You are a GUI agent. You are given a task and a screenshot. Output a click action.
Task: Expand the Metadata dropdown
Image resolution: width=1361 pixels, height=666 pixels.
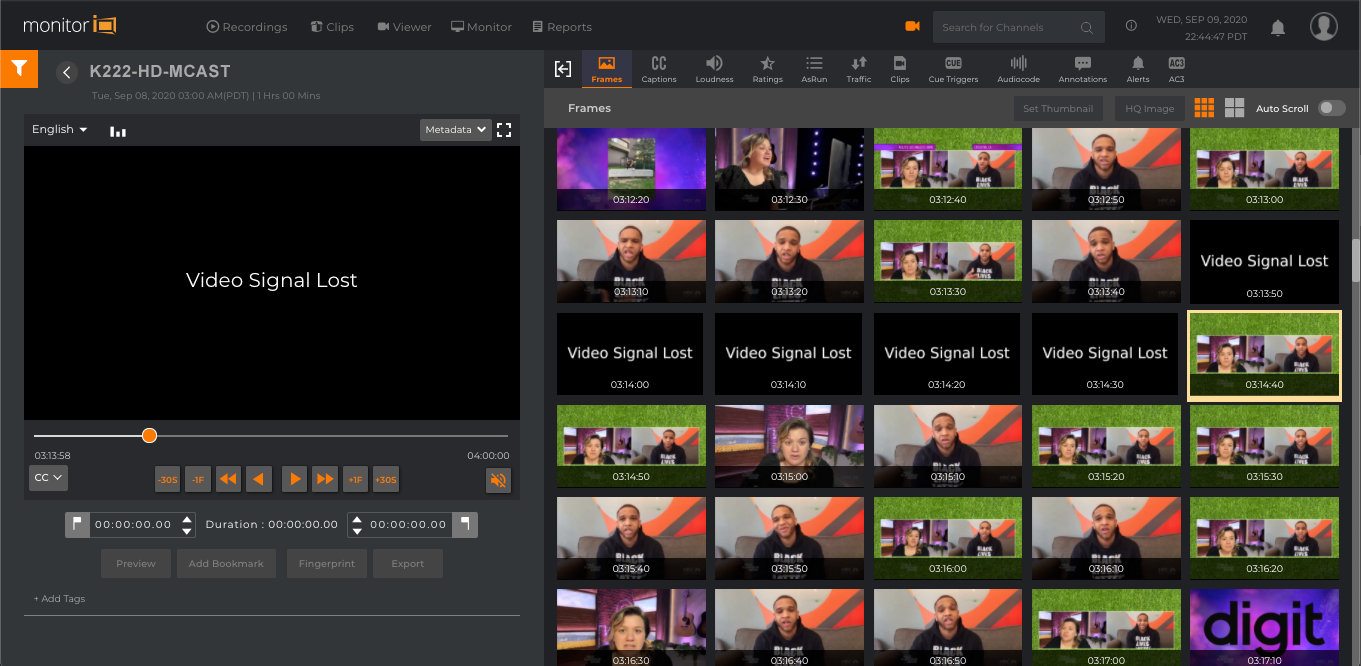coord(455,130)
